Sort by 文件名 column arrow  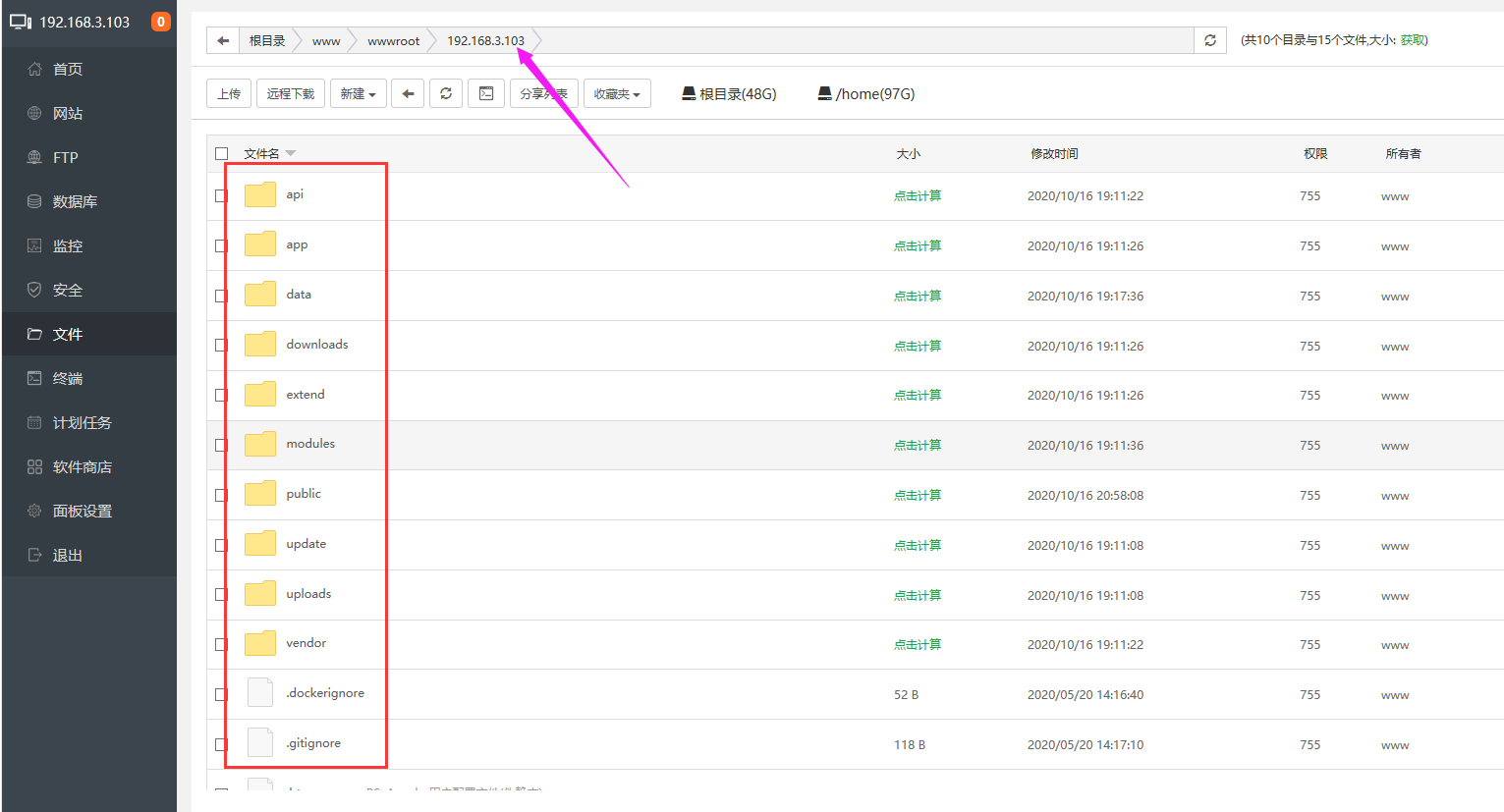coord(291,154)
